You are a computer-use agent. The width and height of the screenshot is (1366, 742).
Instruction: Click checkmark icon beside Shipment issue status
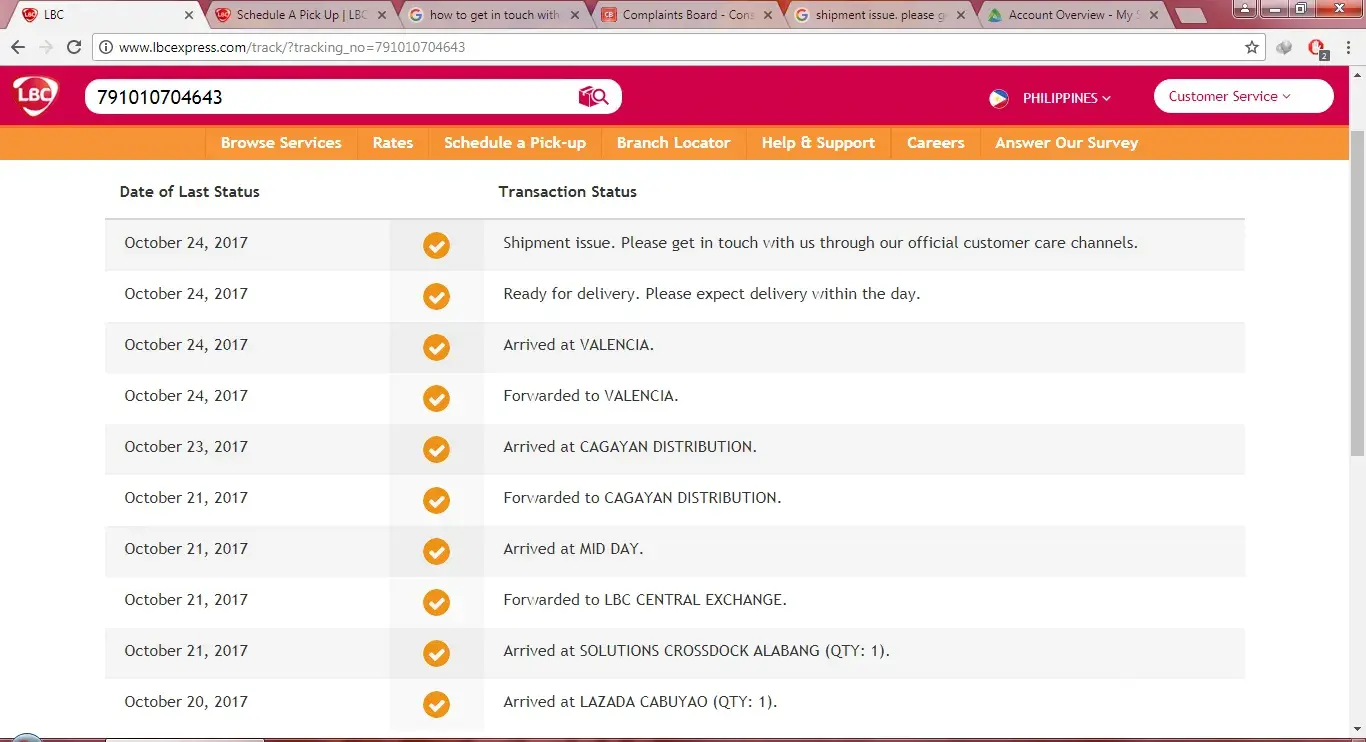436,245
